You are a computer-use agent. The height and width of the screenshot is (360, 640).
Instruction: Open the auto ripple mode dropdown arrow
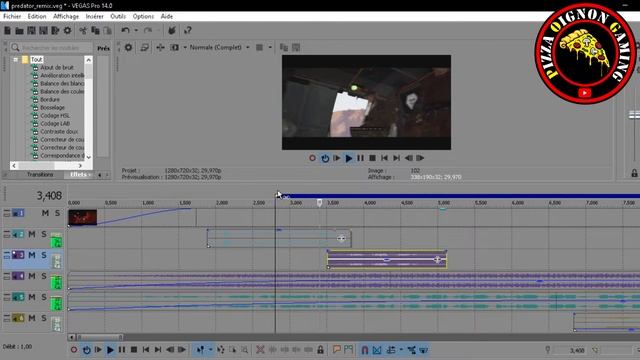pos(401,350)
